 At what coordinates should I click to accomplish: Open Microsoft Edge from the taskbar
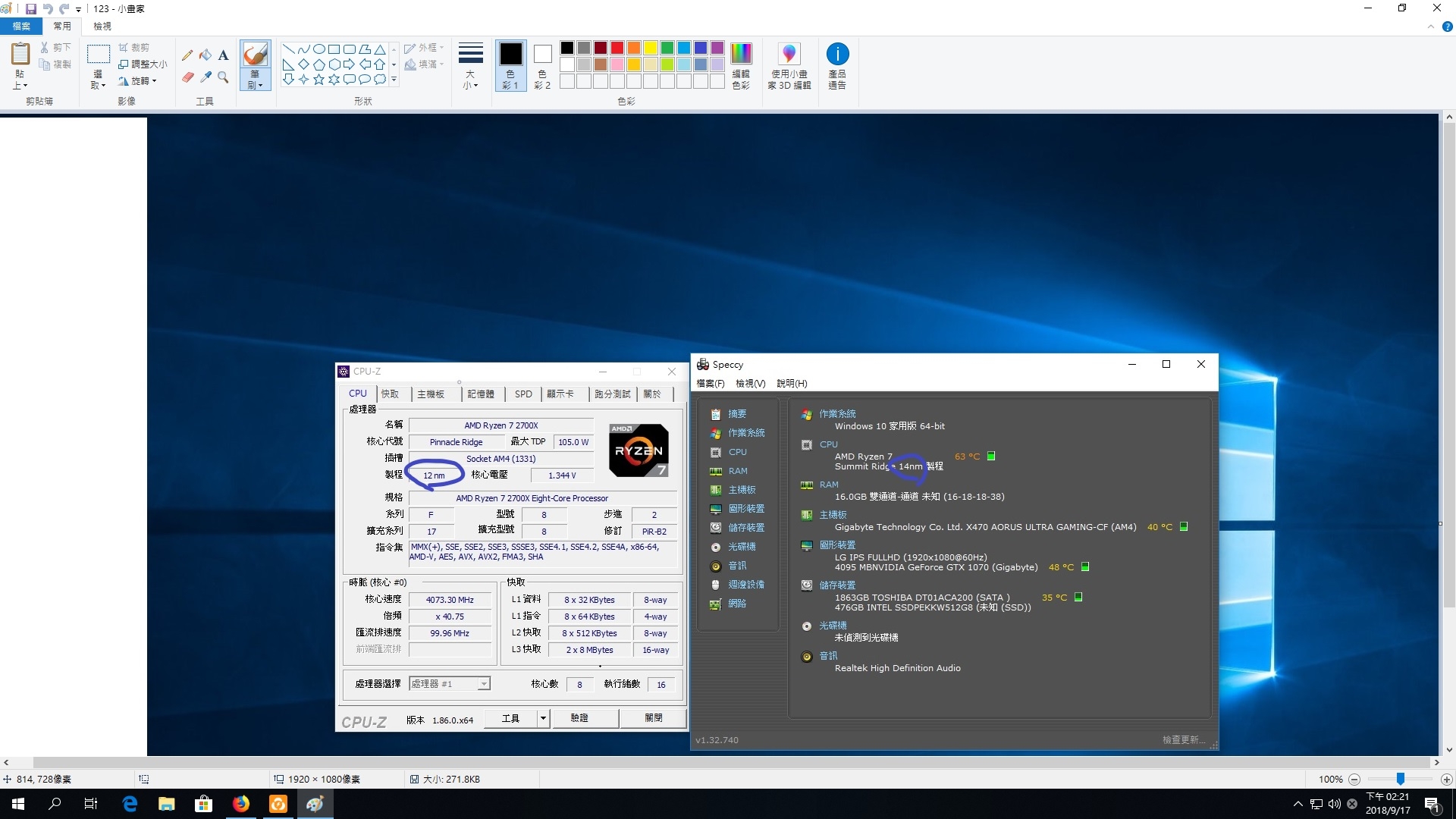130,804
